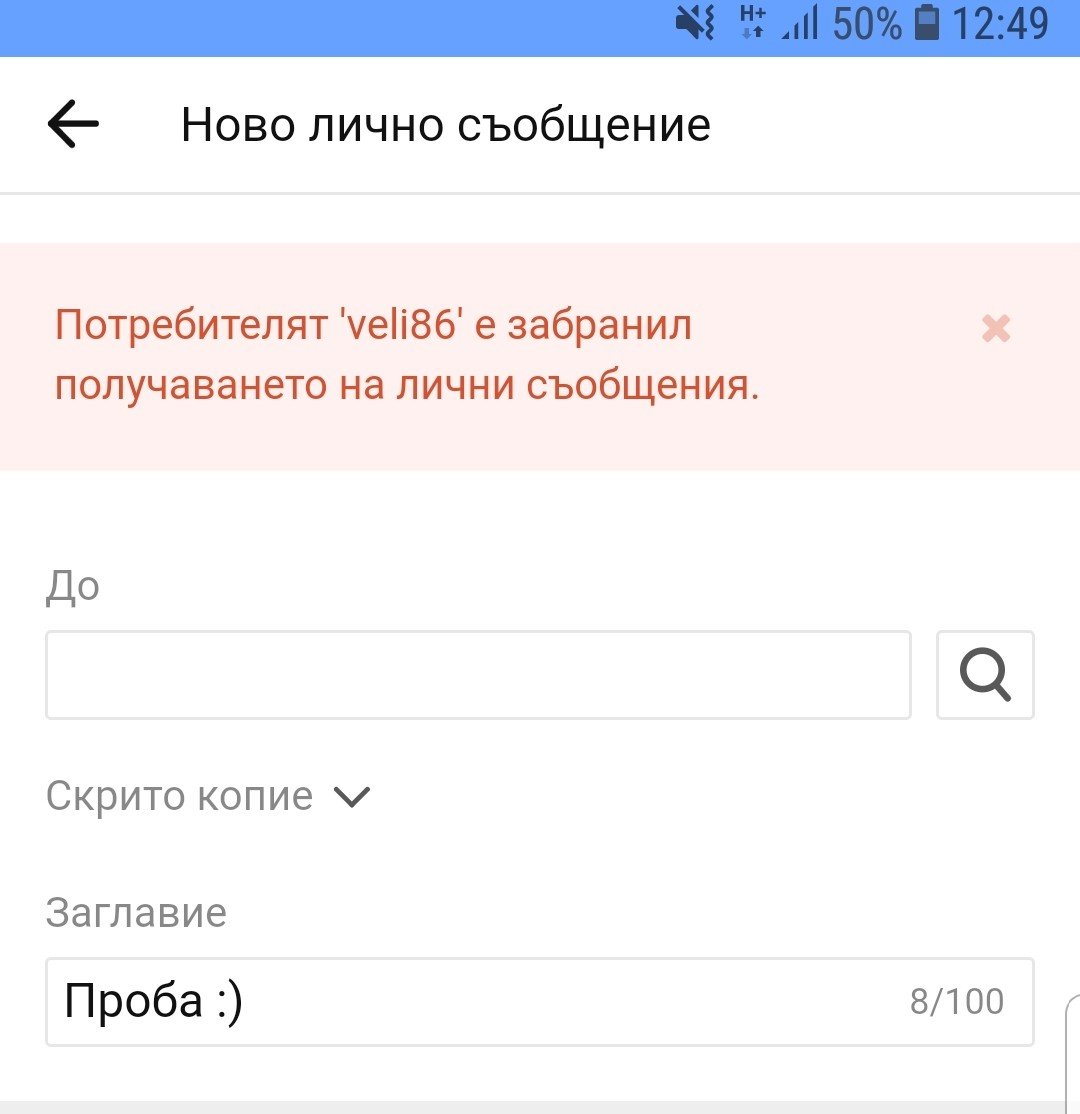Tap the 'До' field label
Screen dimensions: 1080x1114
[72, 587]
